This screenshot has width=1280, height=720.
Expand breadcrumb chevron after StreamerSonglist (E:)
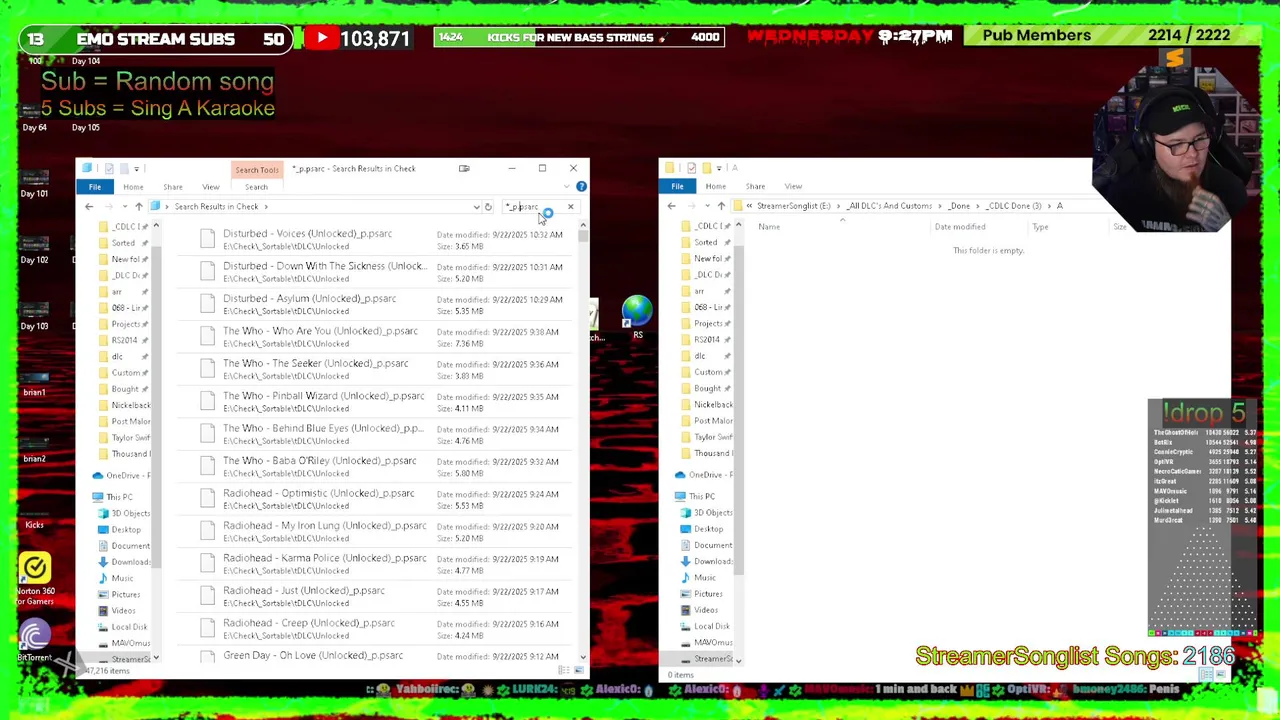838,206
